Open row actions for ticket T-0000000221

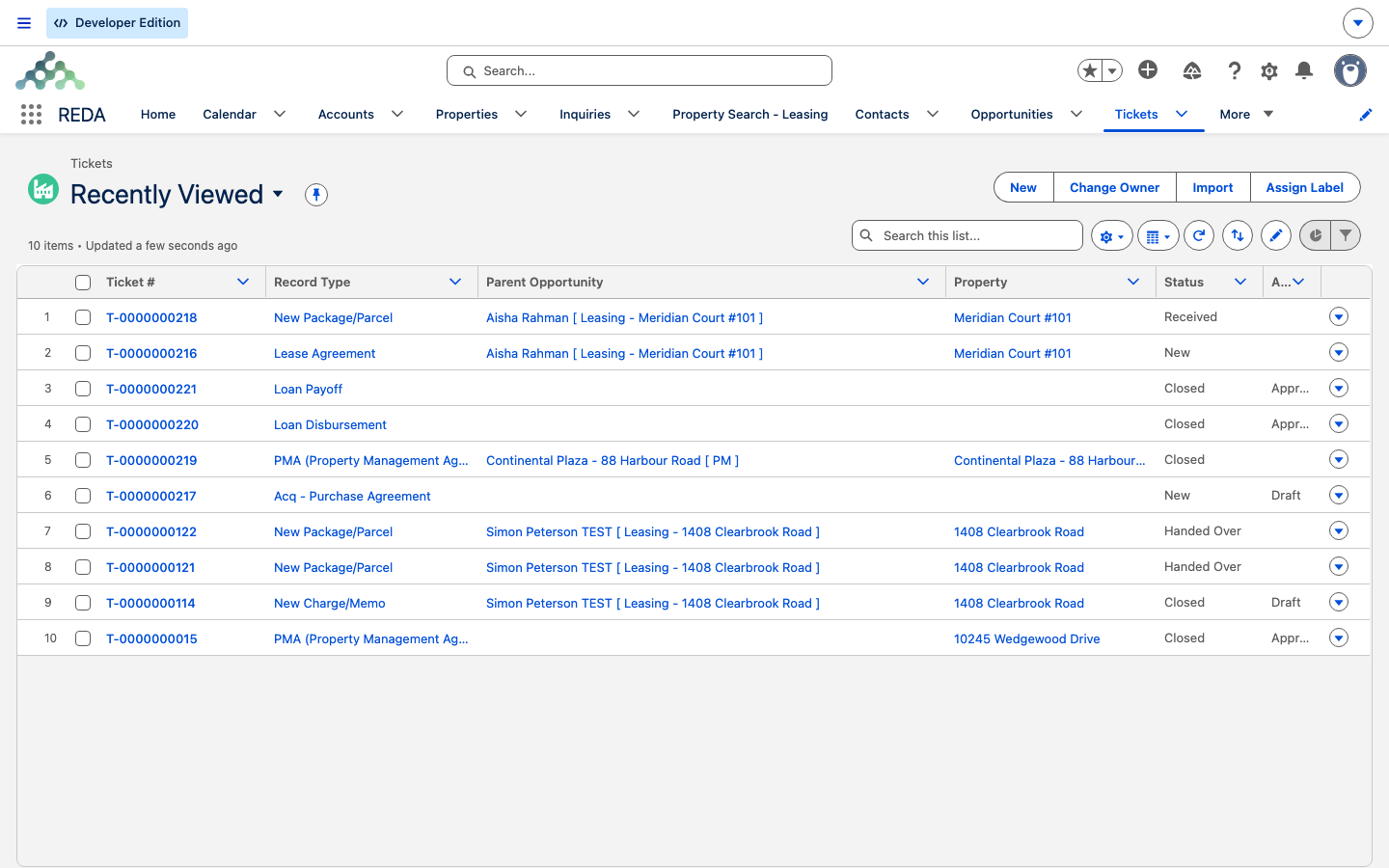(1339, 388)
